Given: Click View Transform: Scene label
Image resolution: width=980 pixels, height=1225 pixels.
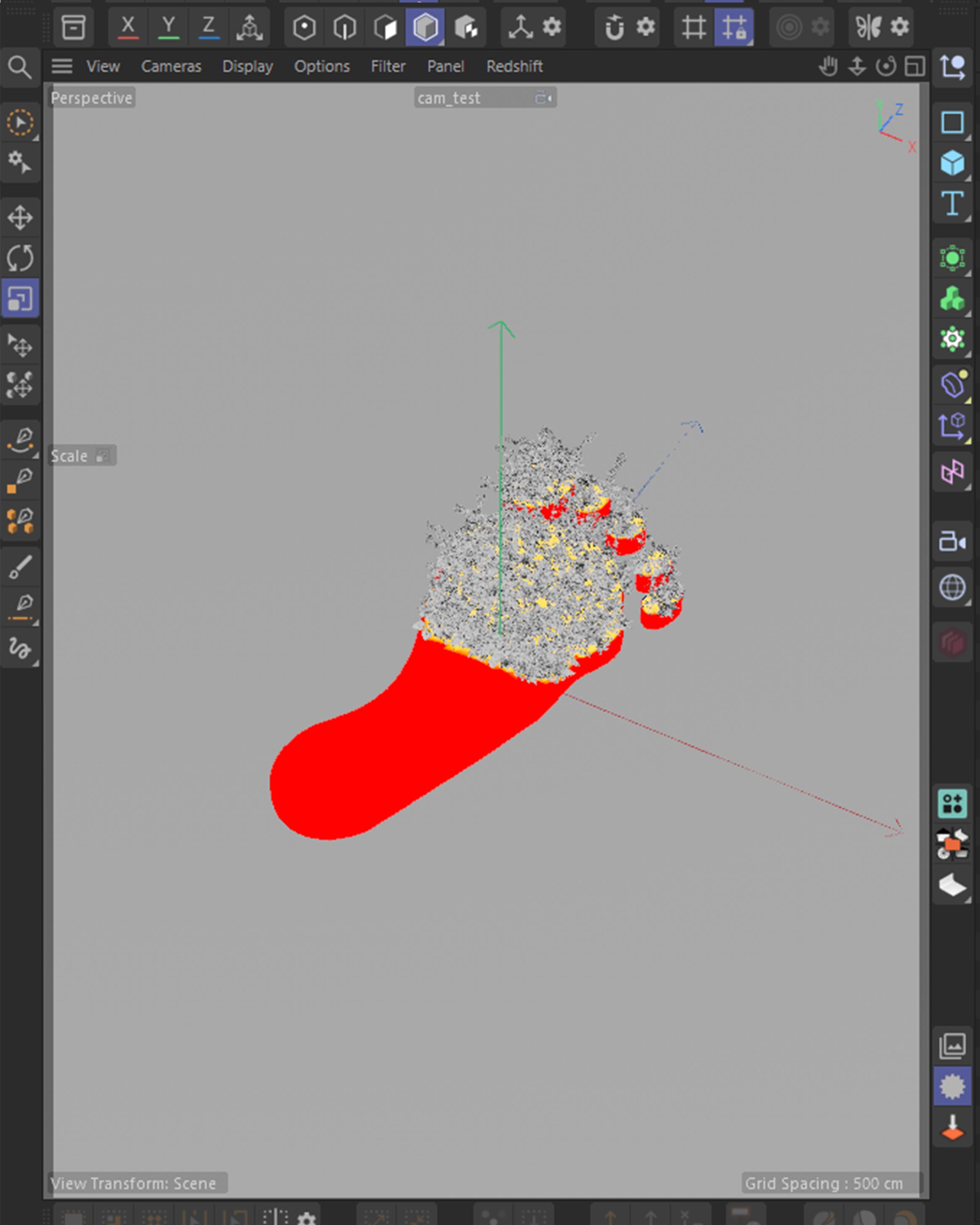Looking at the screenshot, I should 133,1183.
